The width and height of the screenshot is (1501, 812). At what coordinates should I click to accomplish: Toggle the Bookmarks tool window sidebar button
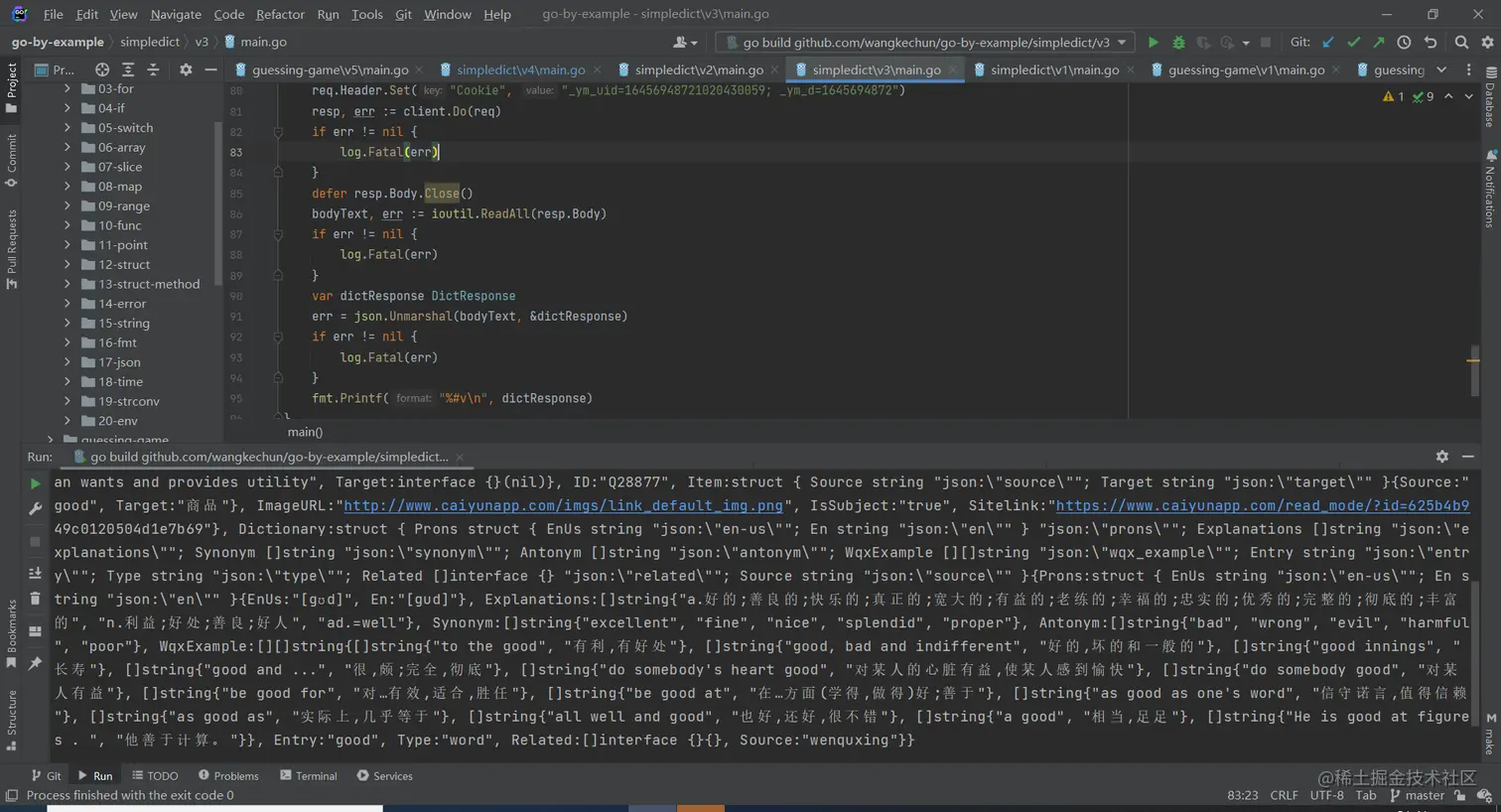click(x=12, y=632)
